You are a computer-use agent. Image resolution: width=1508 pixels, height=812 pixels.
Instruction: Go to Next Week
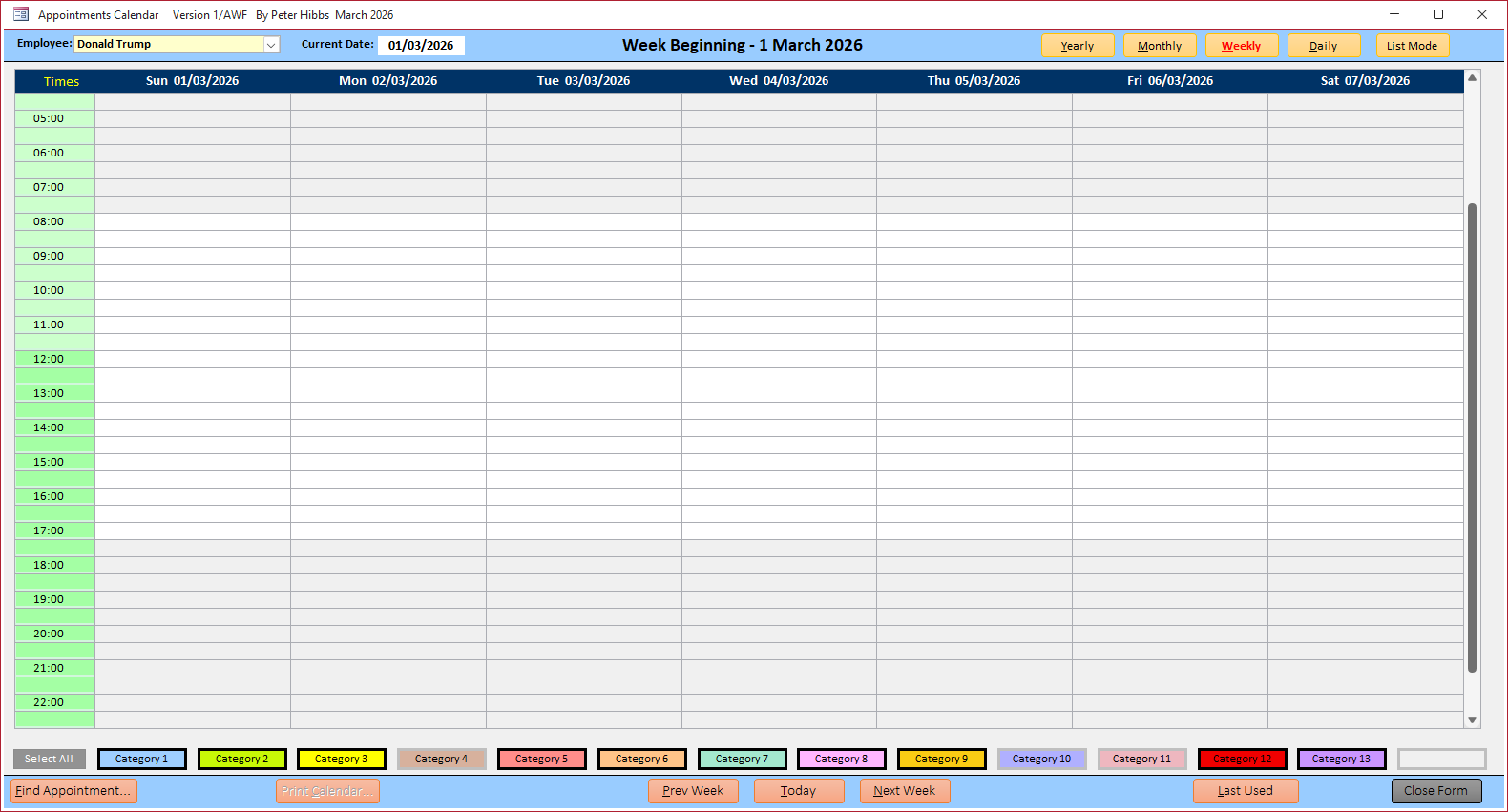point(905,791)
